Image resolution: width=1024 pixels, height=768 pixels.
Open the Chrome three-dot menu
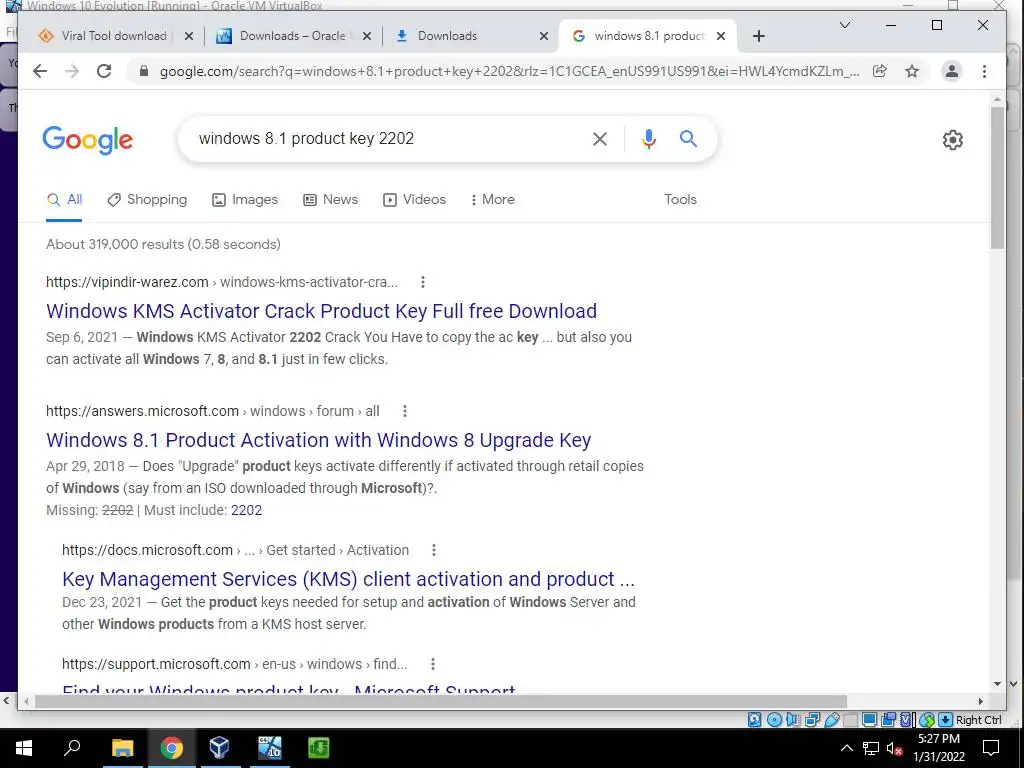984,71
